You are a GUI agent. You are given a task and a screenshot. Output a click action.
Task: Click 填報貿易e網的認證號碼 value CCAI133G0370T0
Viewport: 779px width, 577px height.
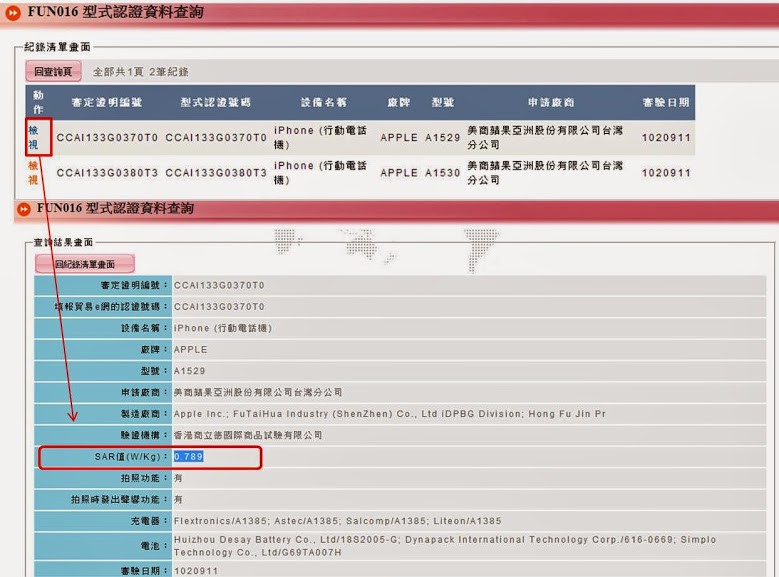219,307
